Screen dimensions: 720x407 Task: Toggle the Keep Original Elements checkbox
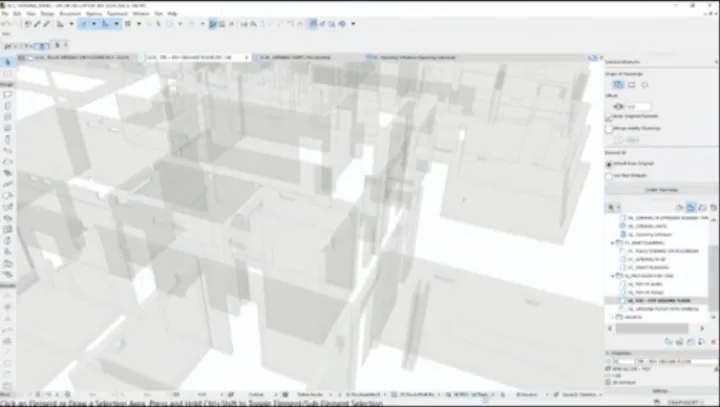[x=611, y=117]
